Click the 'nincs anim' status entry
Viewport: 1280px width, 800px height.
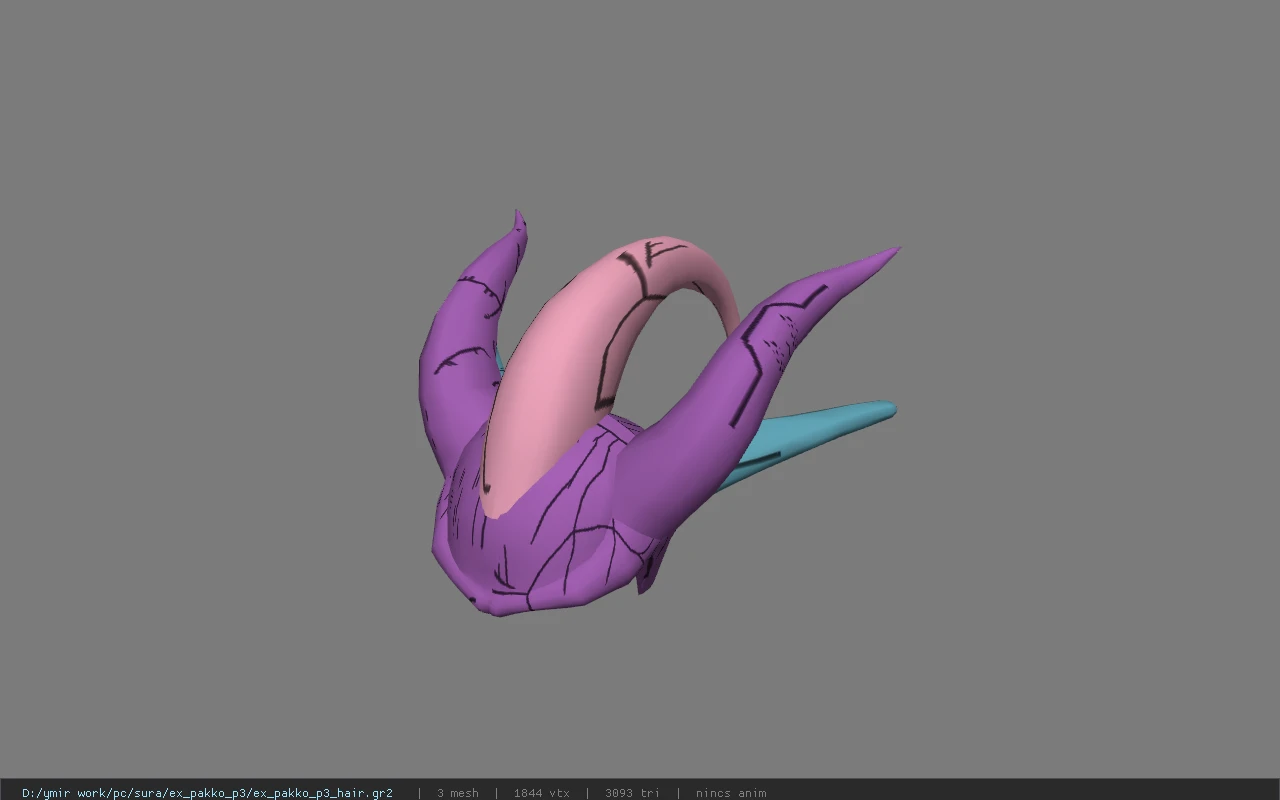[x=731, y=793]
